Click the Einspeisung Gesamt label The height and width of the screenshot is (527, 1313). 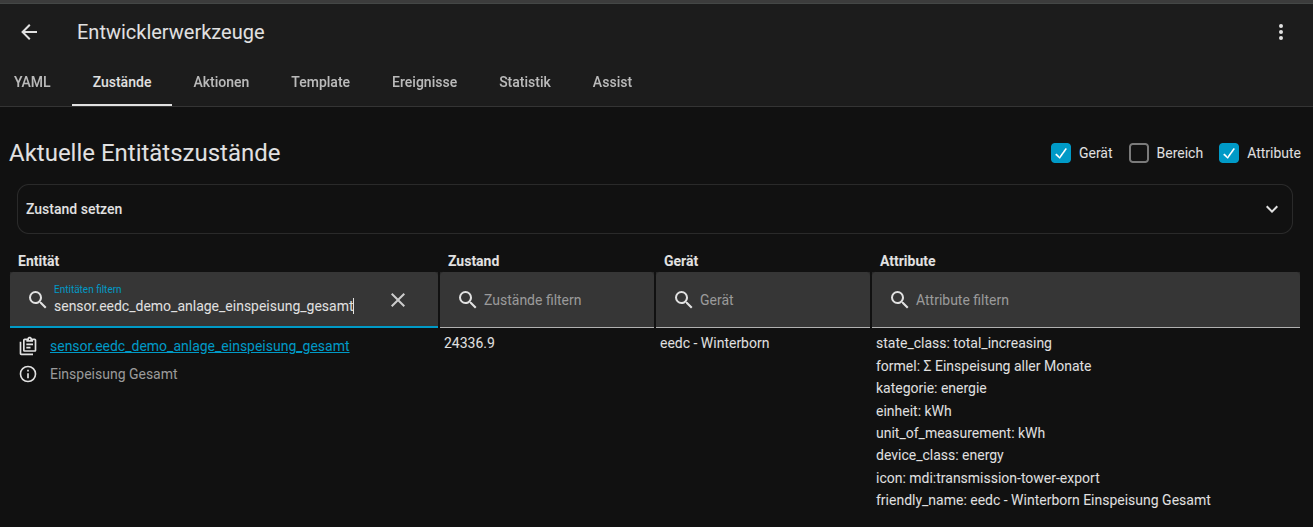click(114, 374)
